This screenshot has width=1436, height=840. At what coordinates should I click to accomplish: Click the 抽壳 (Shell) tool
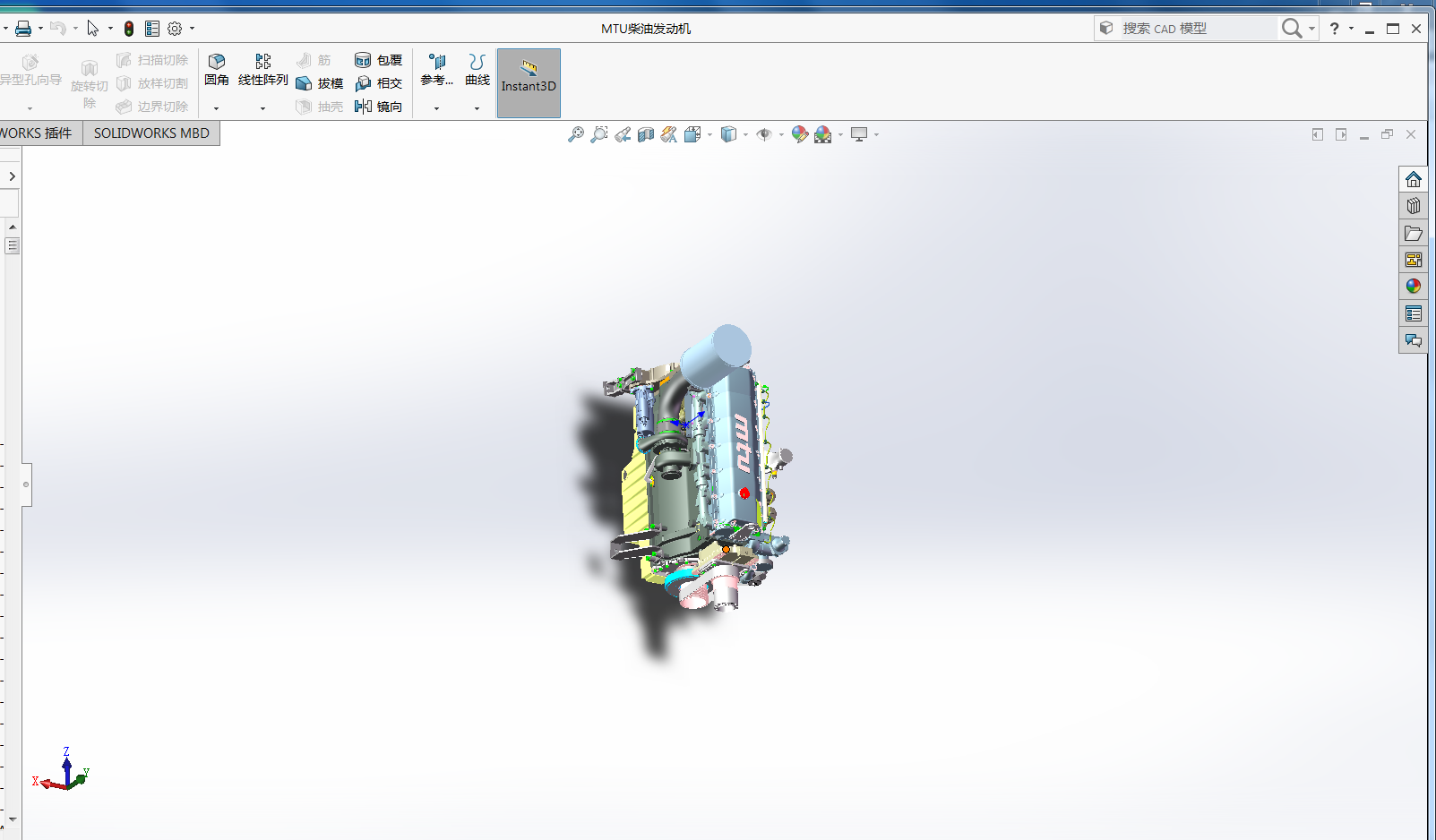[x=322, y=107]
